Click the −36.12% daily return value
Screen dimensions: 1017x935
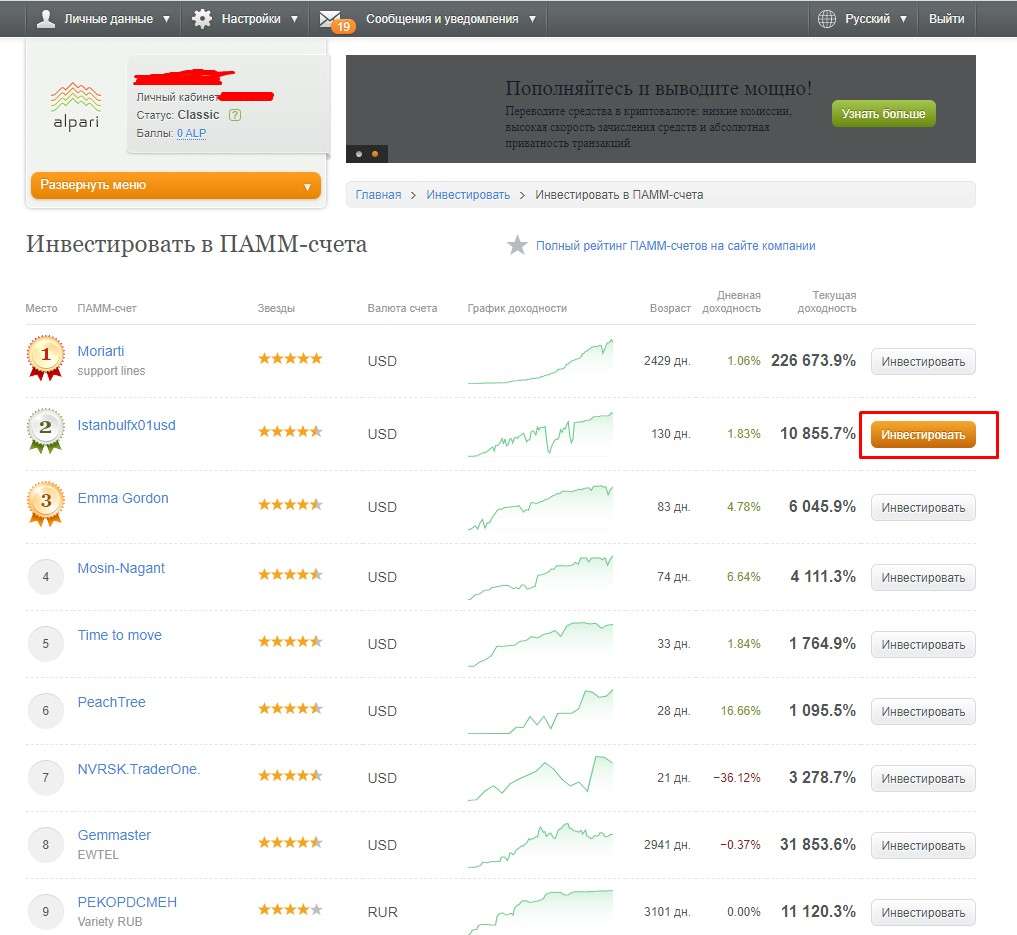[737, 777]
